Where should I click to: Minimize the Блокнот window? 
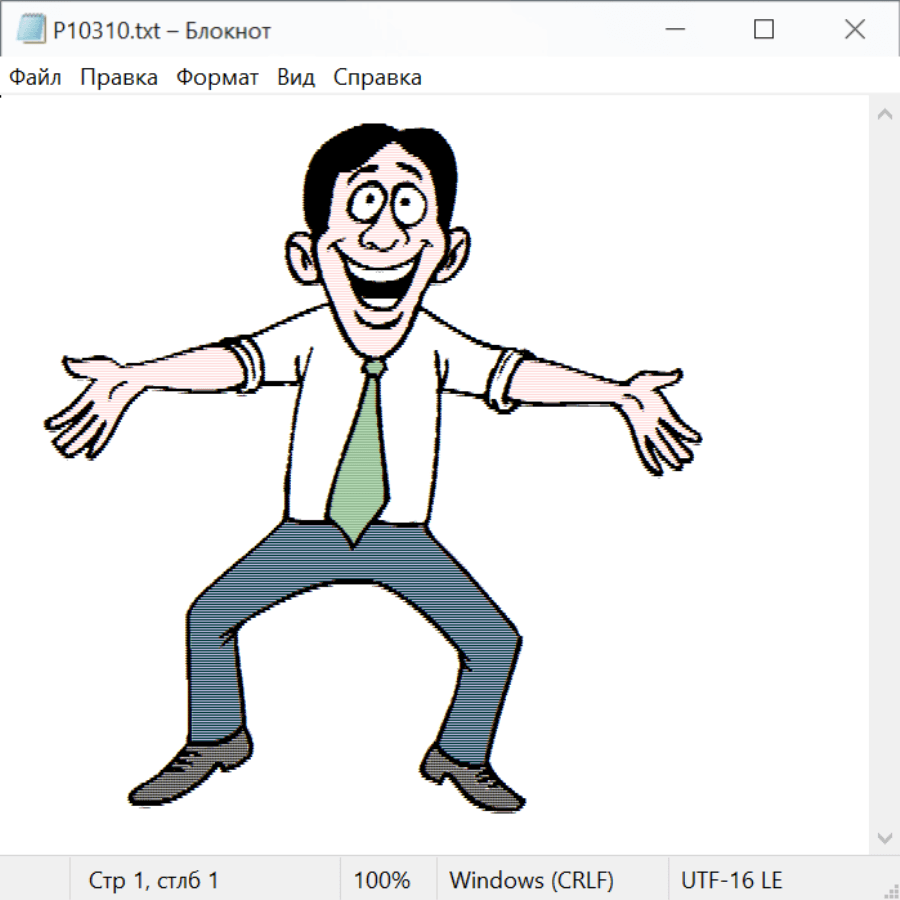[673, 30]
